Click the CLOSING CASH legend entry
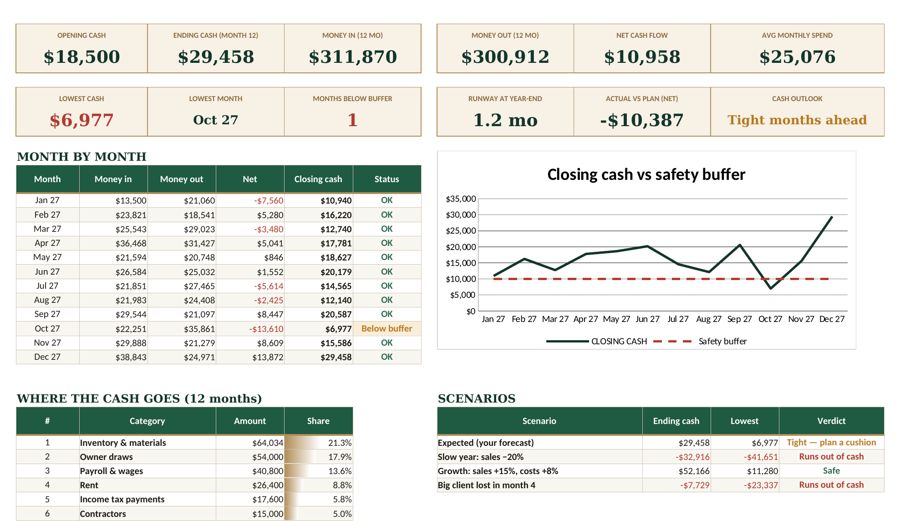 coord(597,341)
